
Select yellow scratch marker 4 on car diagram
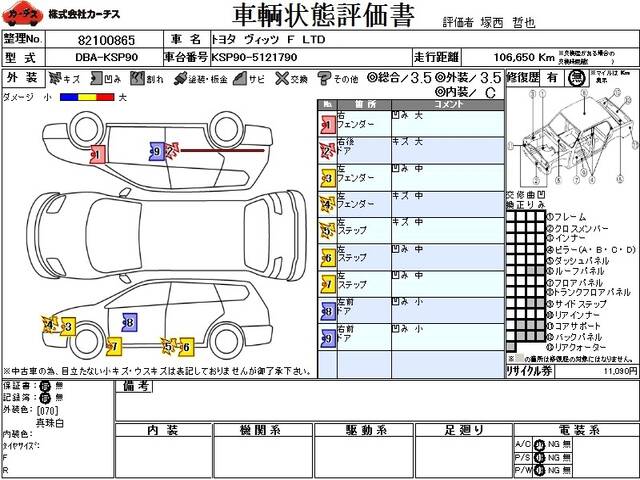(x=50, y=325)
